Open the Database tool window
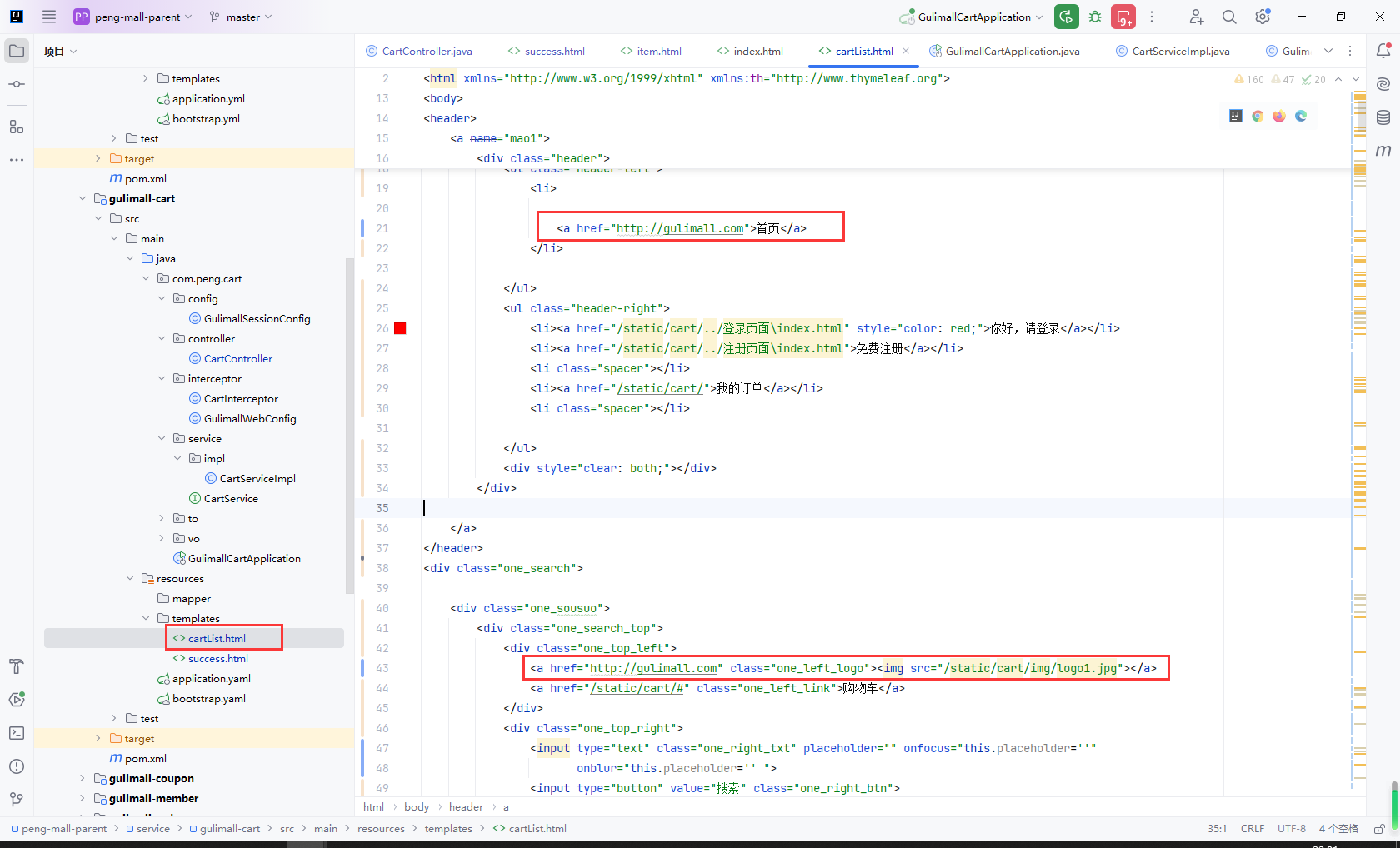 pyautogui.click(x=1383, y=117)
